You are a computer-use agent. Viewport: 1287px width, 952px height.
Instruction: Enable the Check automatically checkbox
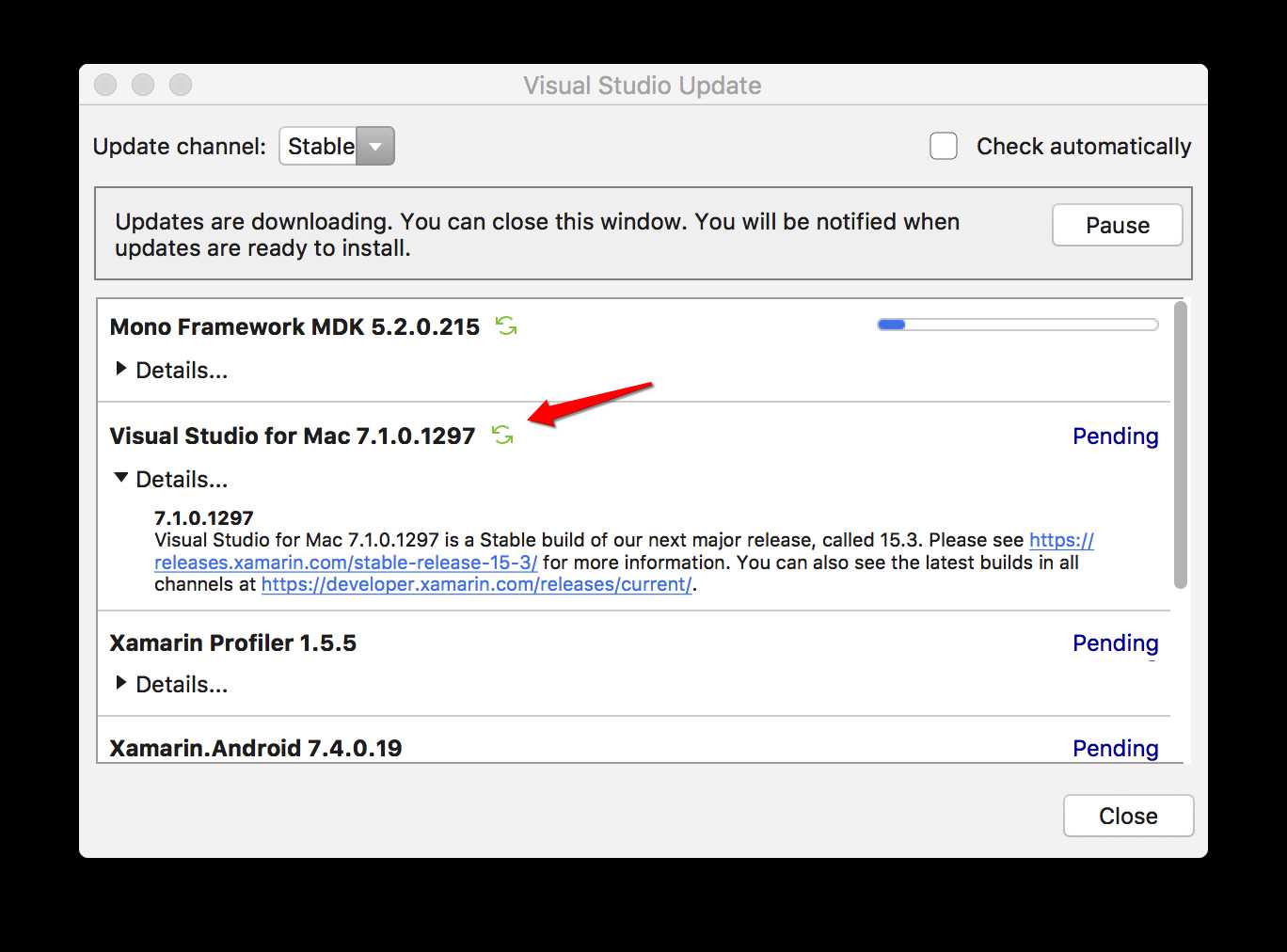click(x=944, y=146)
